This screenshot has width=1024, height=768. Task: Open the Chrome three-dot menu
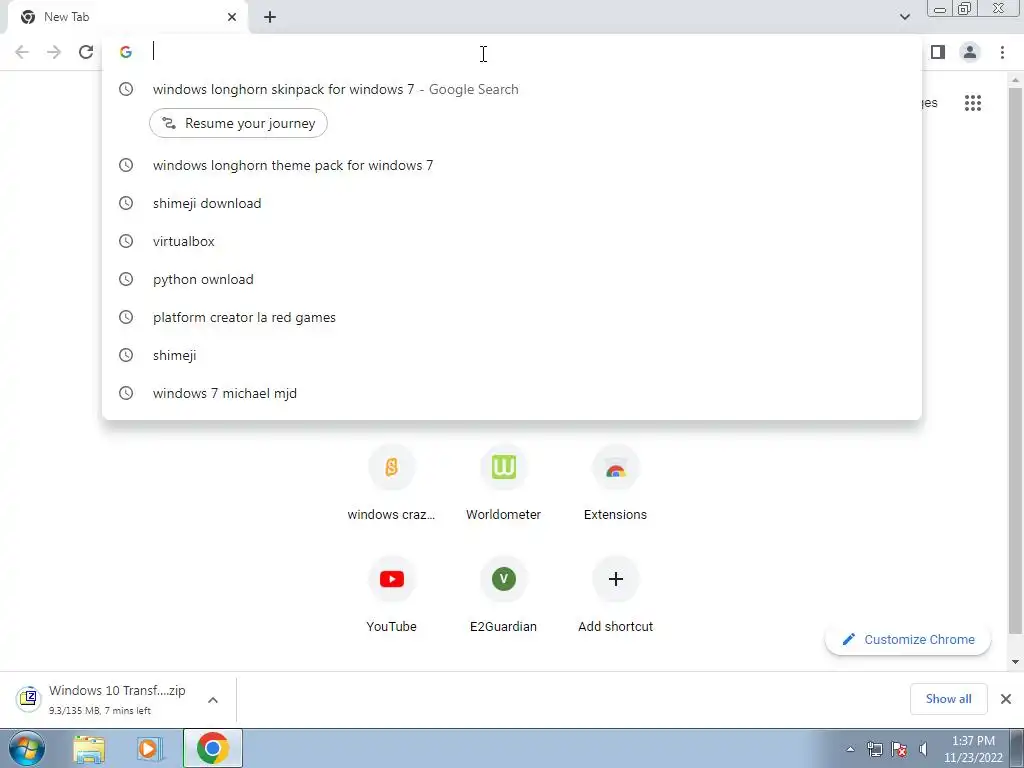(x=1002, y=52)
